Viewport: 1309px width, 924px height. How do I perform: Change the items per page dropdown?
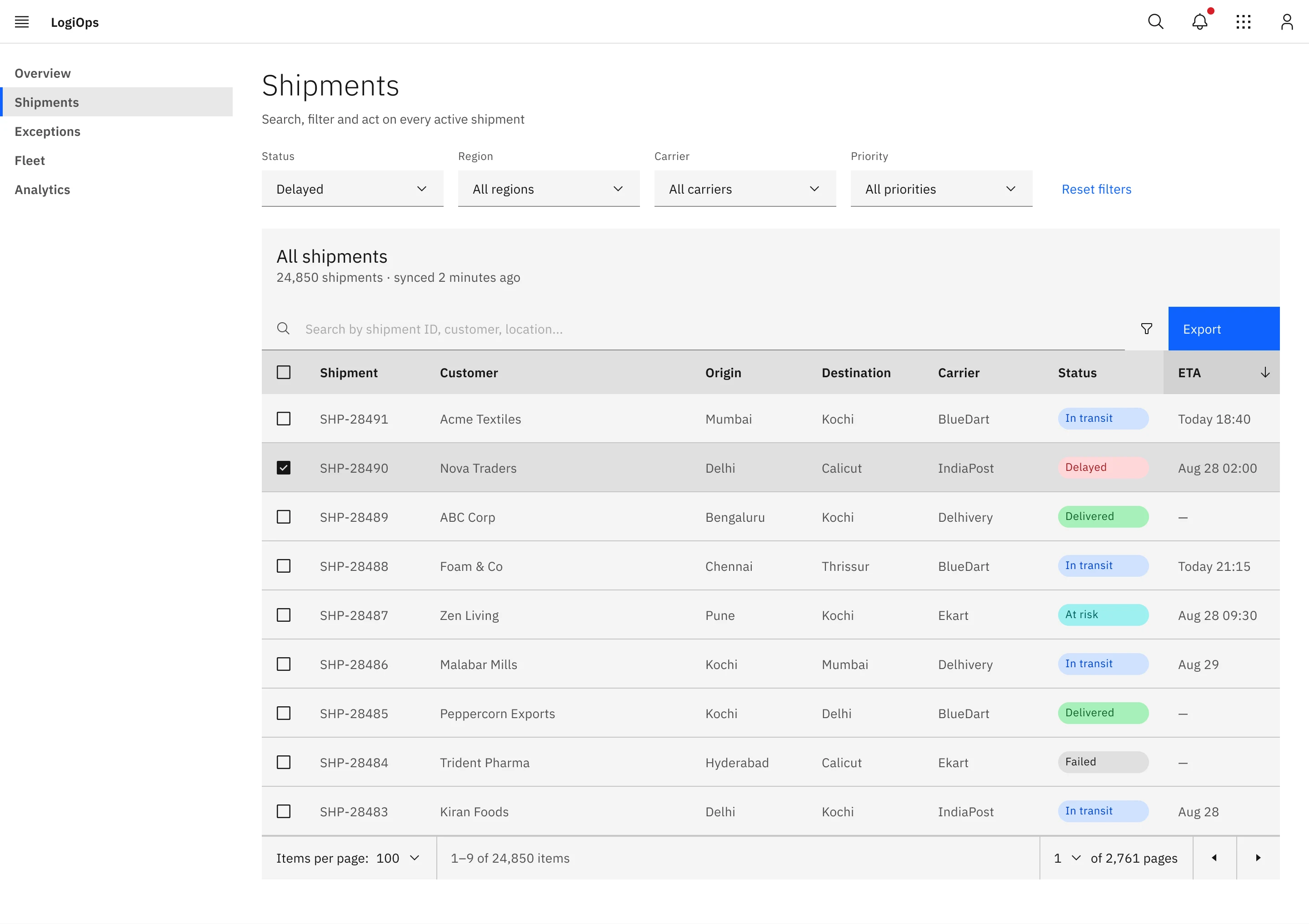(x=397, y=858)
